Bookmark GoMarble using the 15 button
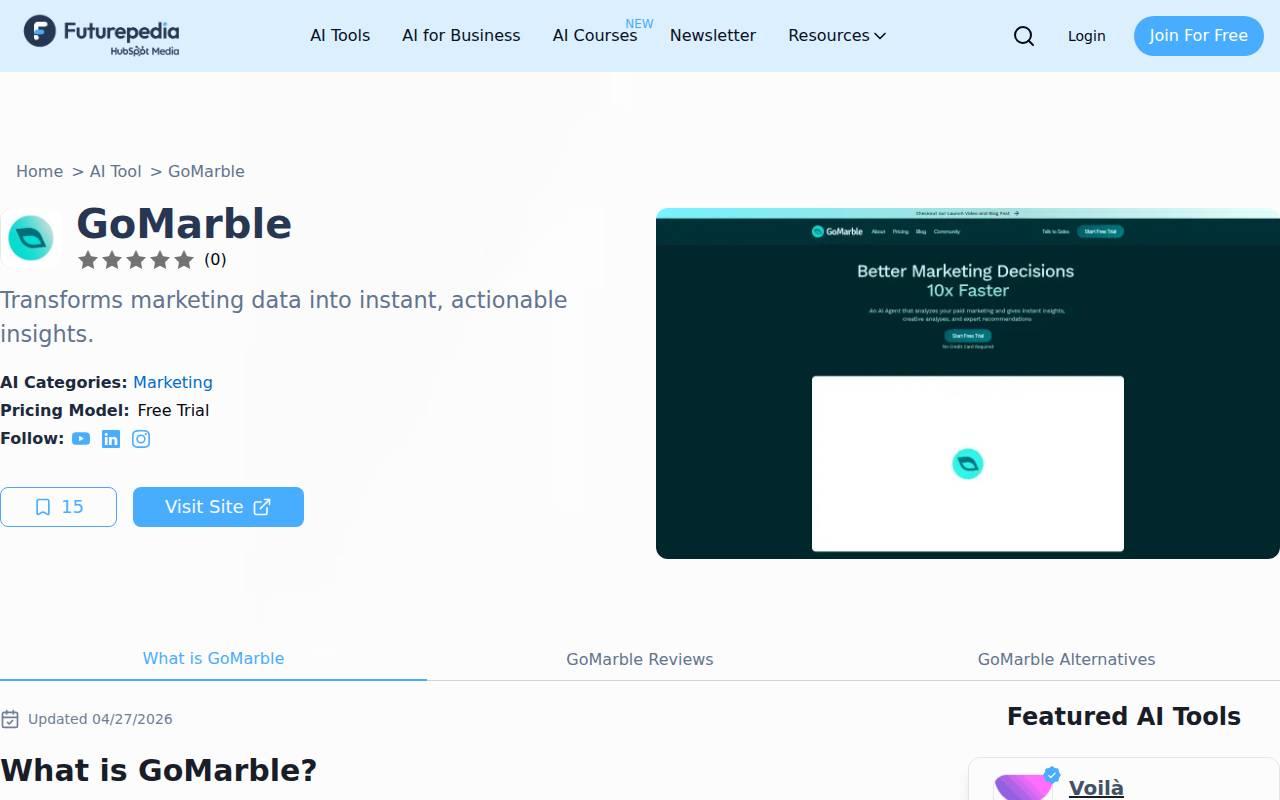The width and height of the screenshot is (1280, 800). click(58, 507)
